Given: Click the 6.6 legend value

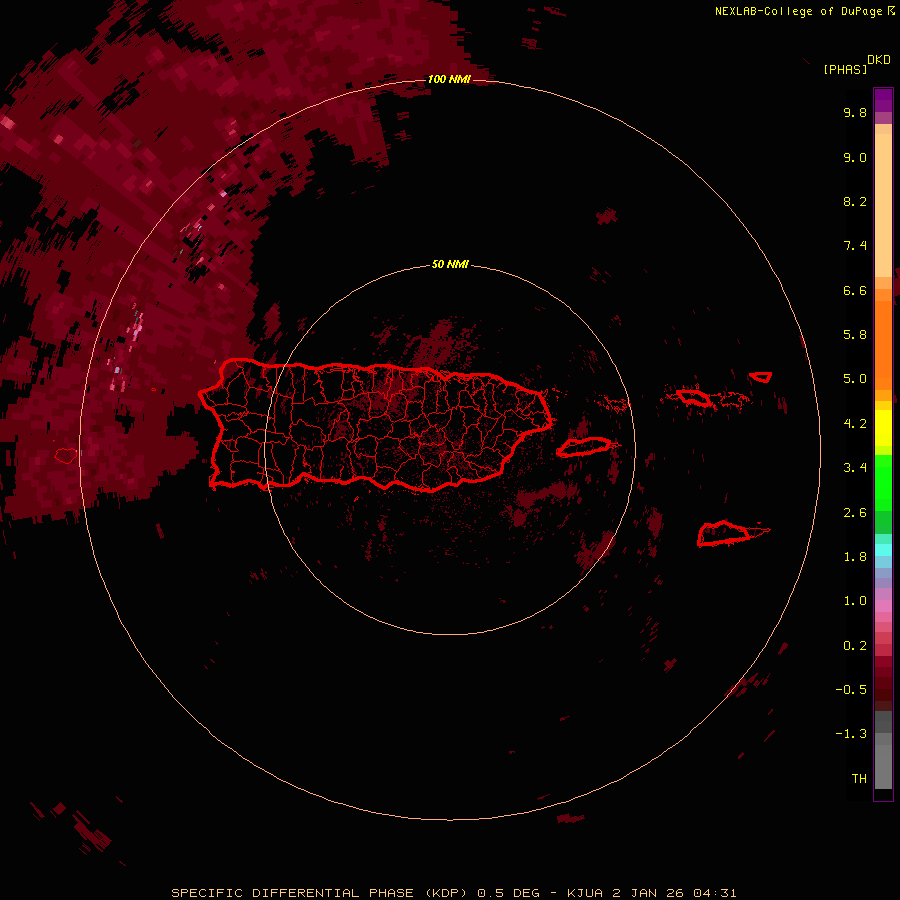Looking at the screenshot, I should click(x=855, y=290).
